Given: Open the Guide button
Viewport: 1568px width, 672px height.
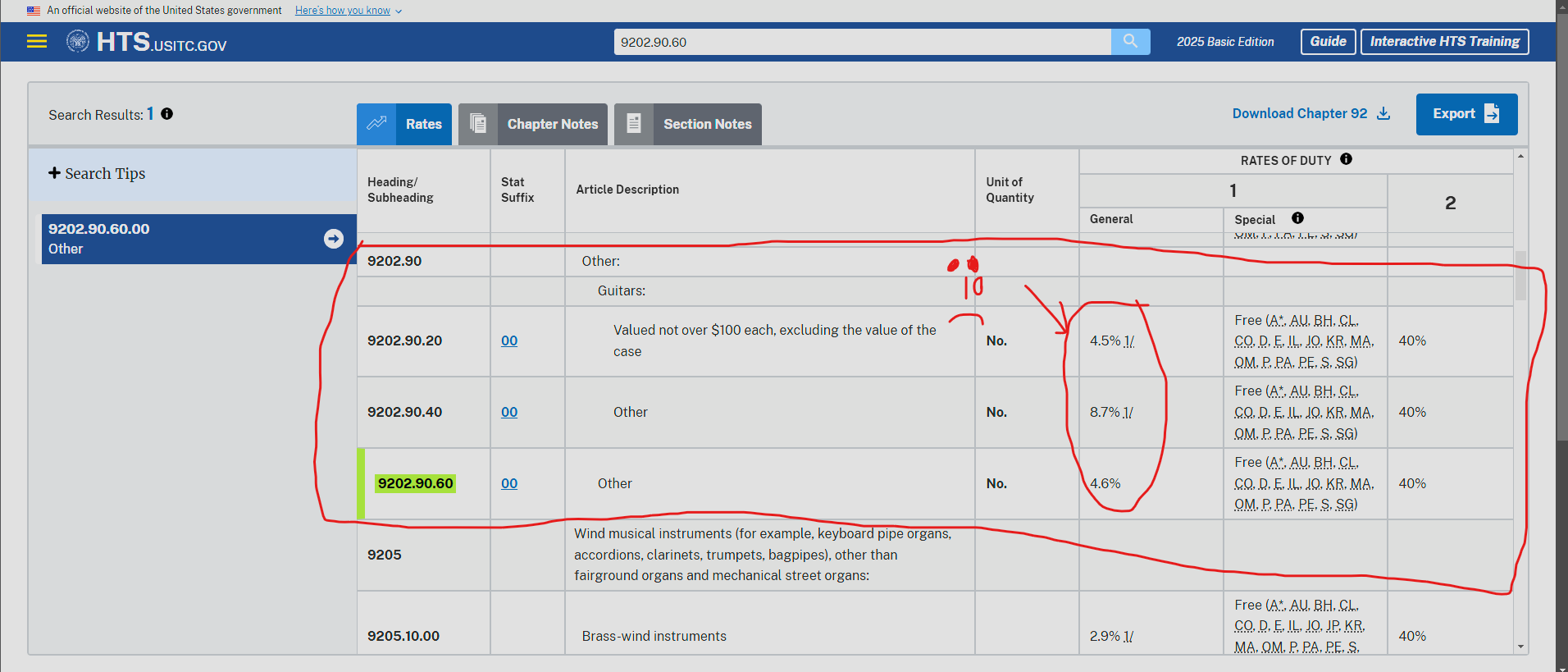Looking at the screenshot, I should pyautogui.click(x=1328, y=41).
